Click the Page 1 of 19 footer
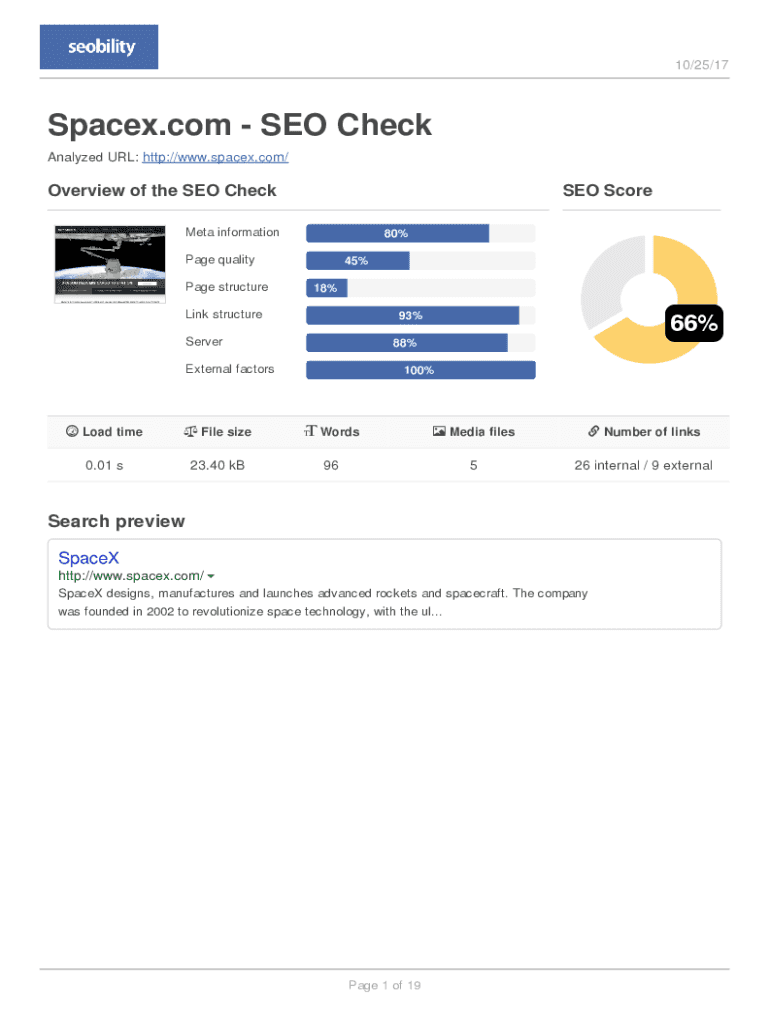 [384, 986]
